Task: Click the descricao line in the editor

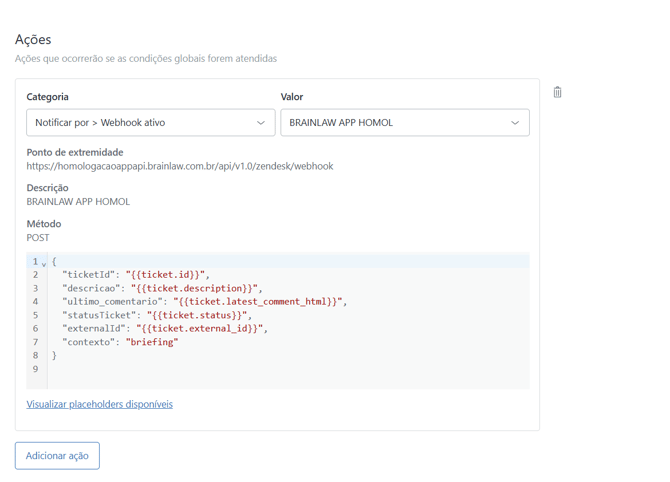Action: pos(160,288)
